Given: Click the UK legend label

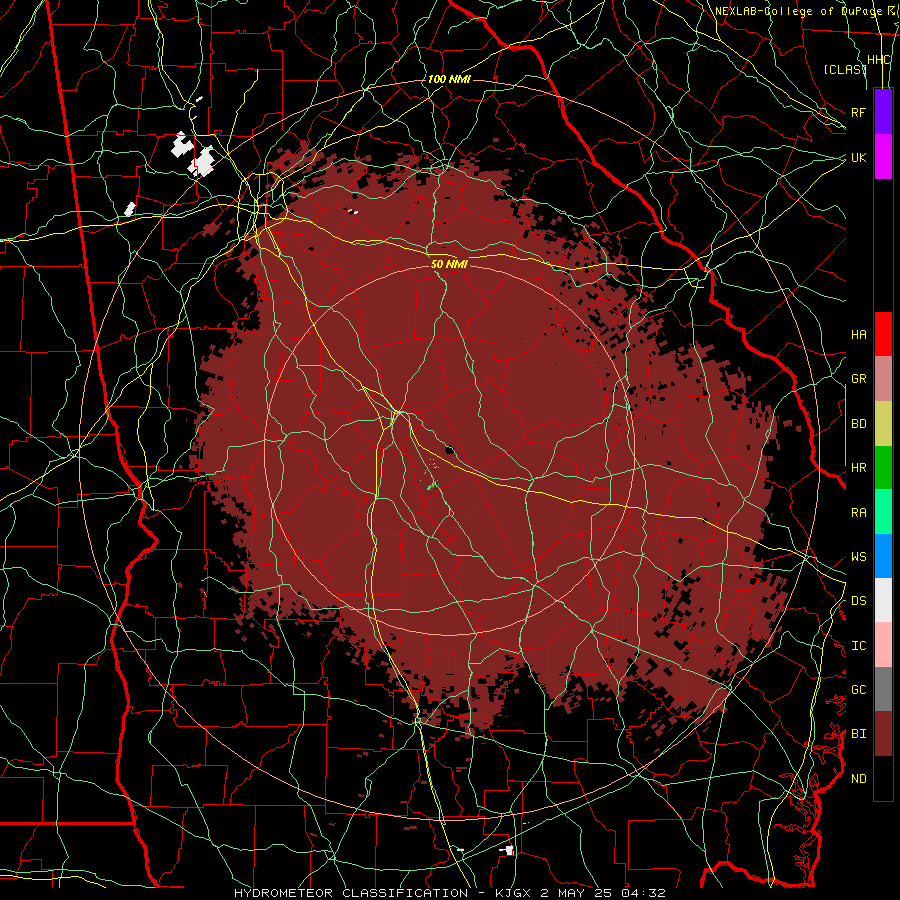Looking at the screenshot, I should [x=858, y=157].
